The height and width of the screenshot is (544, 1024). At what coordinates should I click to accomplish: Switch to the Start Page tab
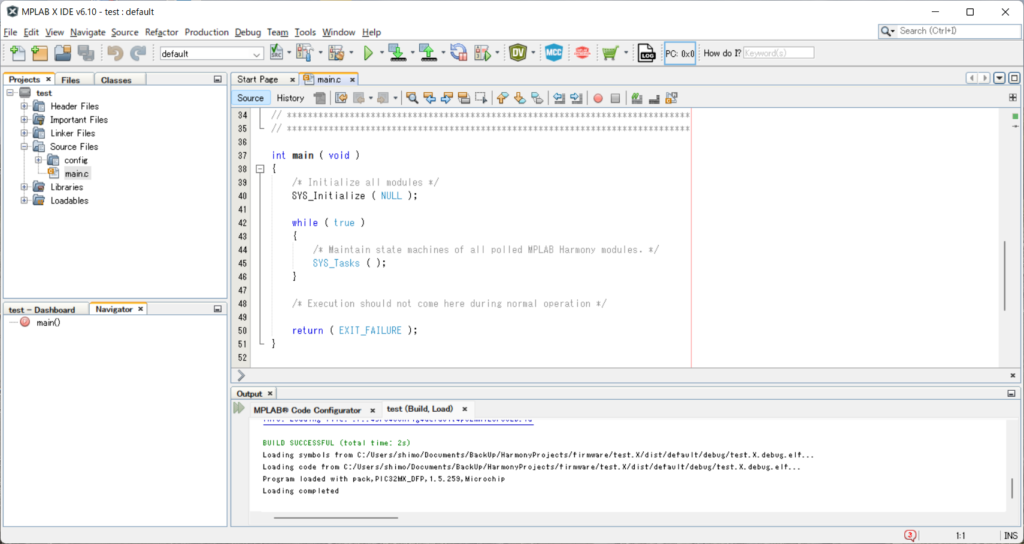point(257,79)
